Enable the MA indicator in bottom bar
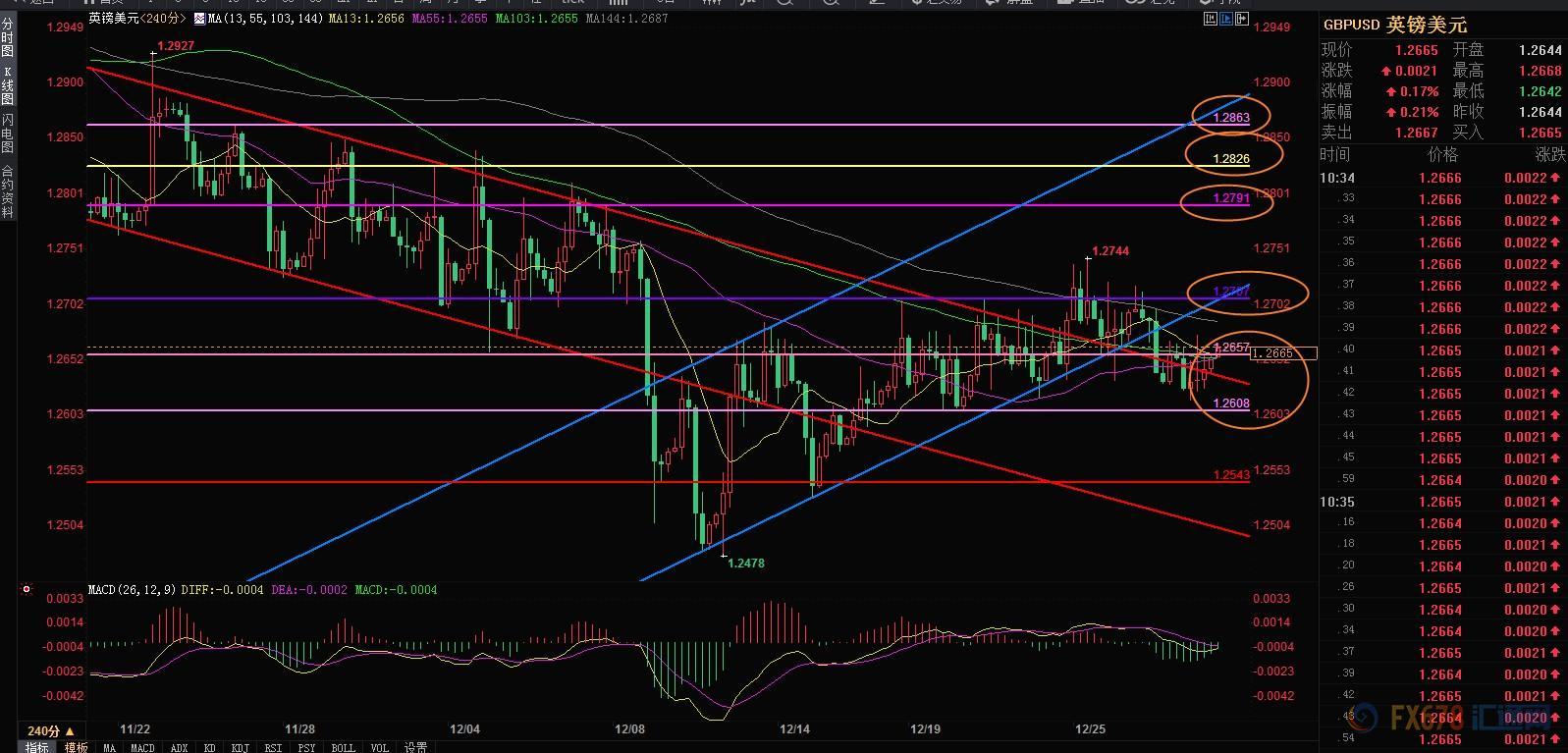 pos(109,747)
